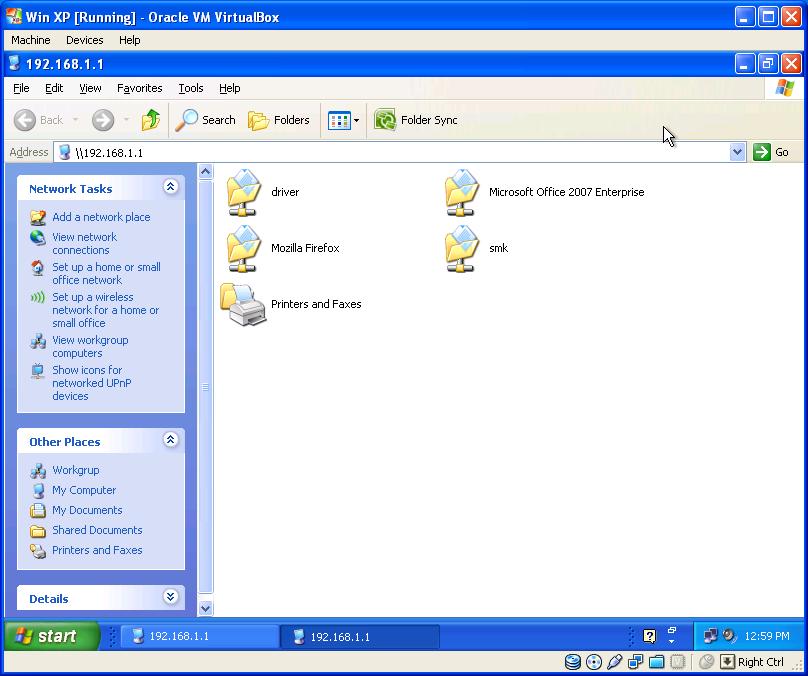Image resolution: width=808 pixels, height=676 pixels.
Task: Click the tray volume speaker icon
Action: point(729,636)
